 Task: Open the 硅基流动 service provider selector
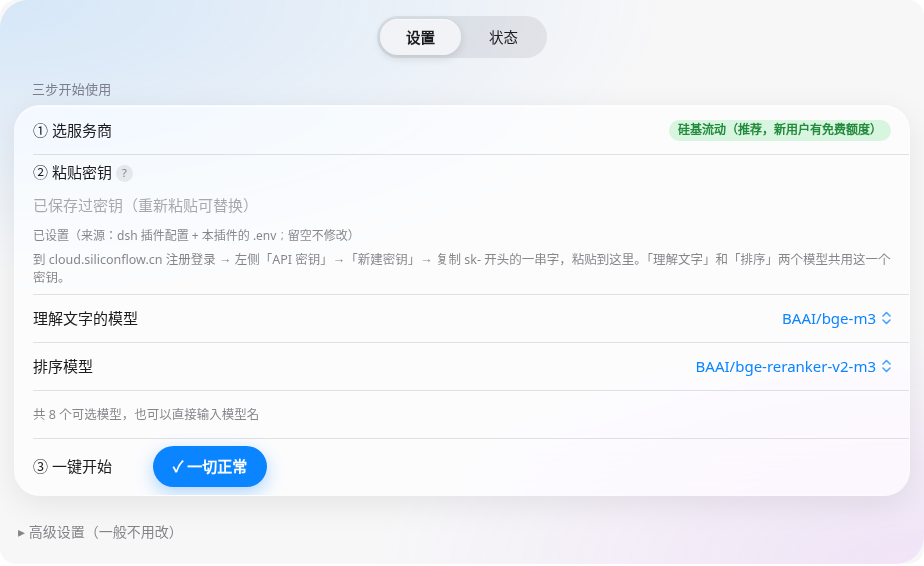pyautogui.click(x=780, y=130)
